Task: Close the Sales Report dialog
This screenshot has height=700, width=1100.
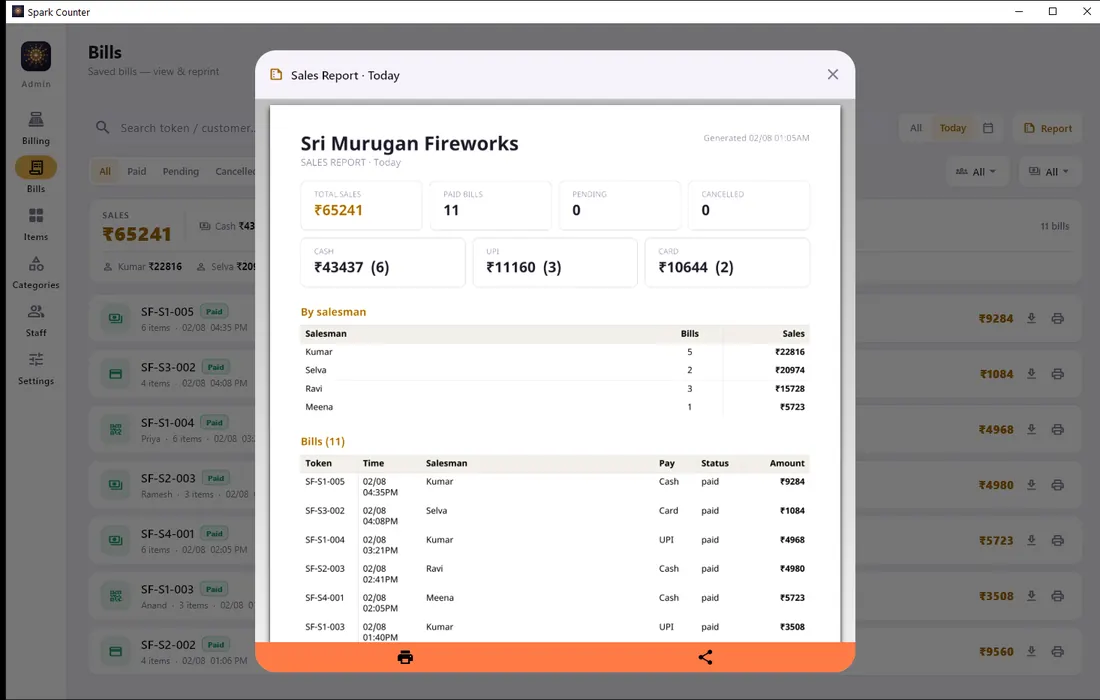Action: 833,74
